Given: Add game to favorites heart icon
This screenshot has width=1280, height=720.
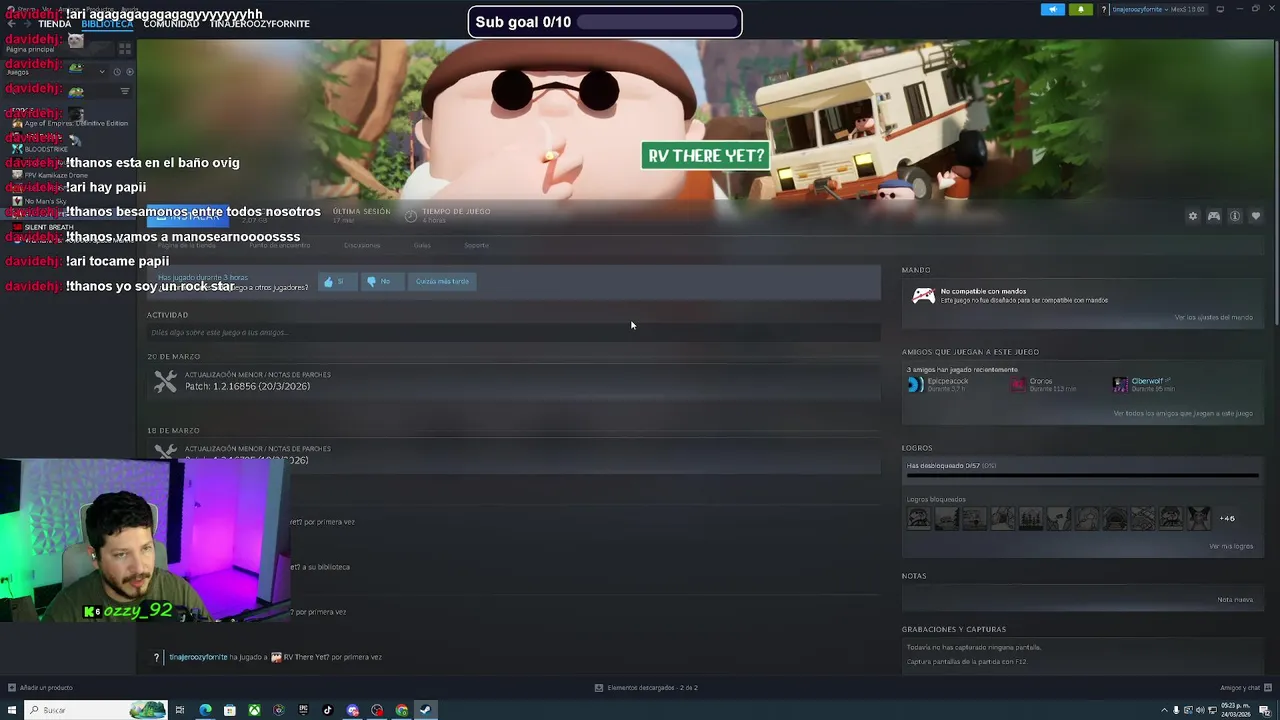Looking at the screenshot, I should coord(1256,216).
